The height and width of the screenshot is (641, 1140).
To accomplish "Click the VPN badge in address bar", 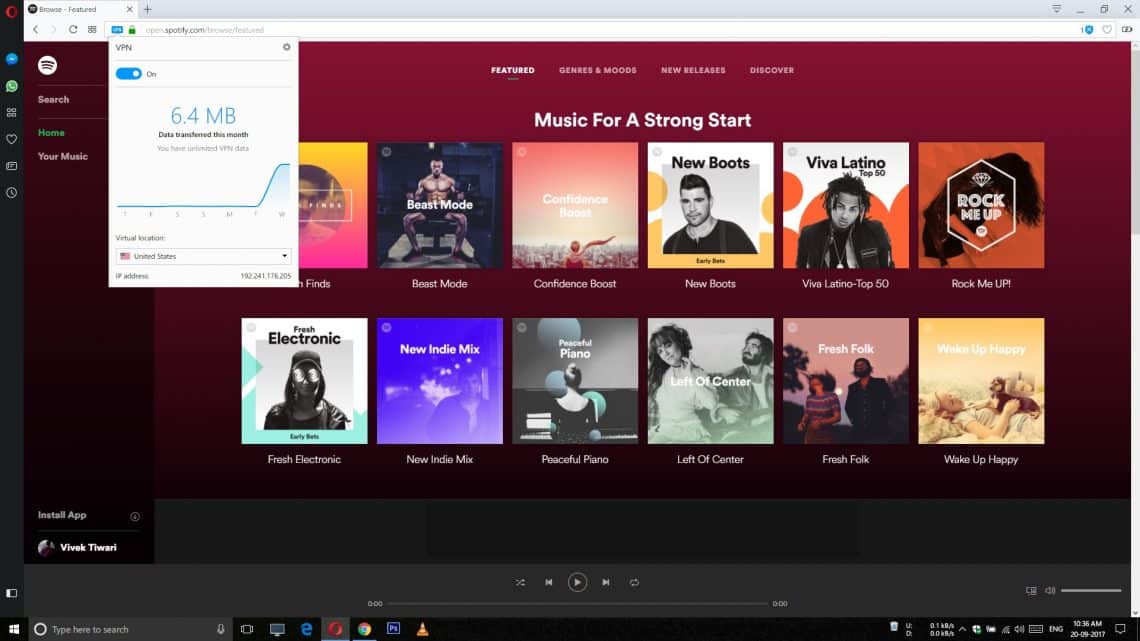I will click(x=117, y=30).
